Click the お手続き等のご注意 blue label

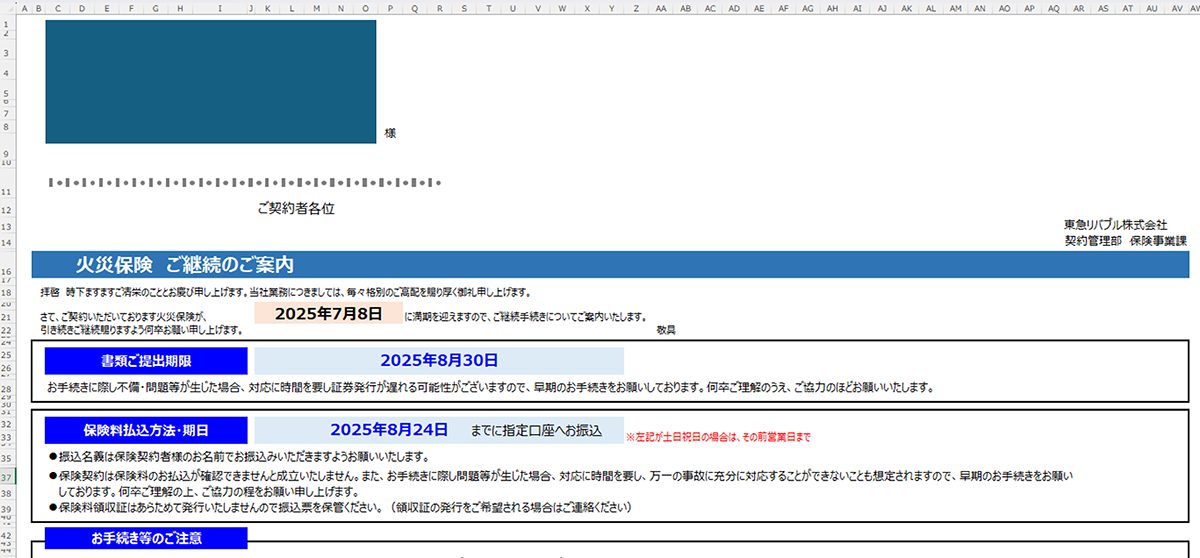(x=146, y=538)
